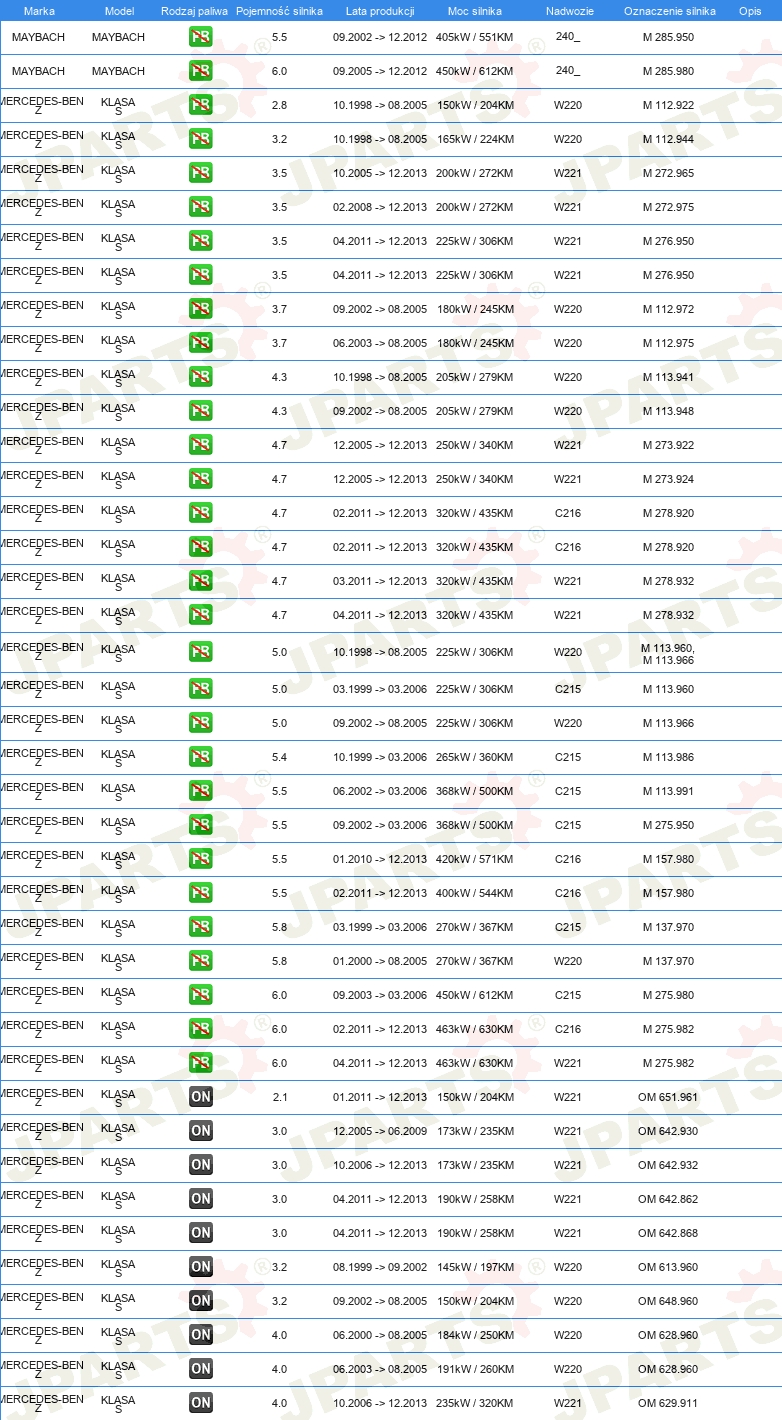Screen dimensions: 782x1420
Task: Click engine code M 285.950
Action: 669,37
